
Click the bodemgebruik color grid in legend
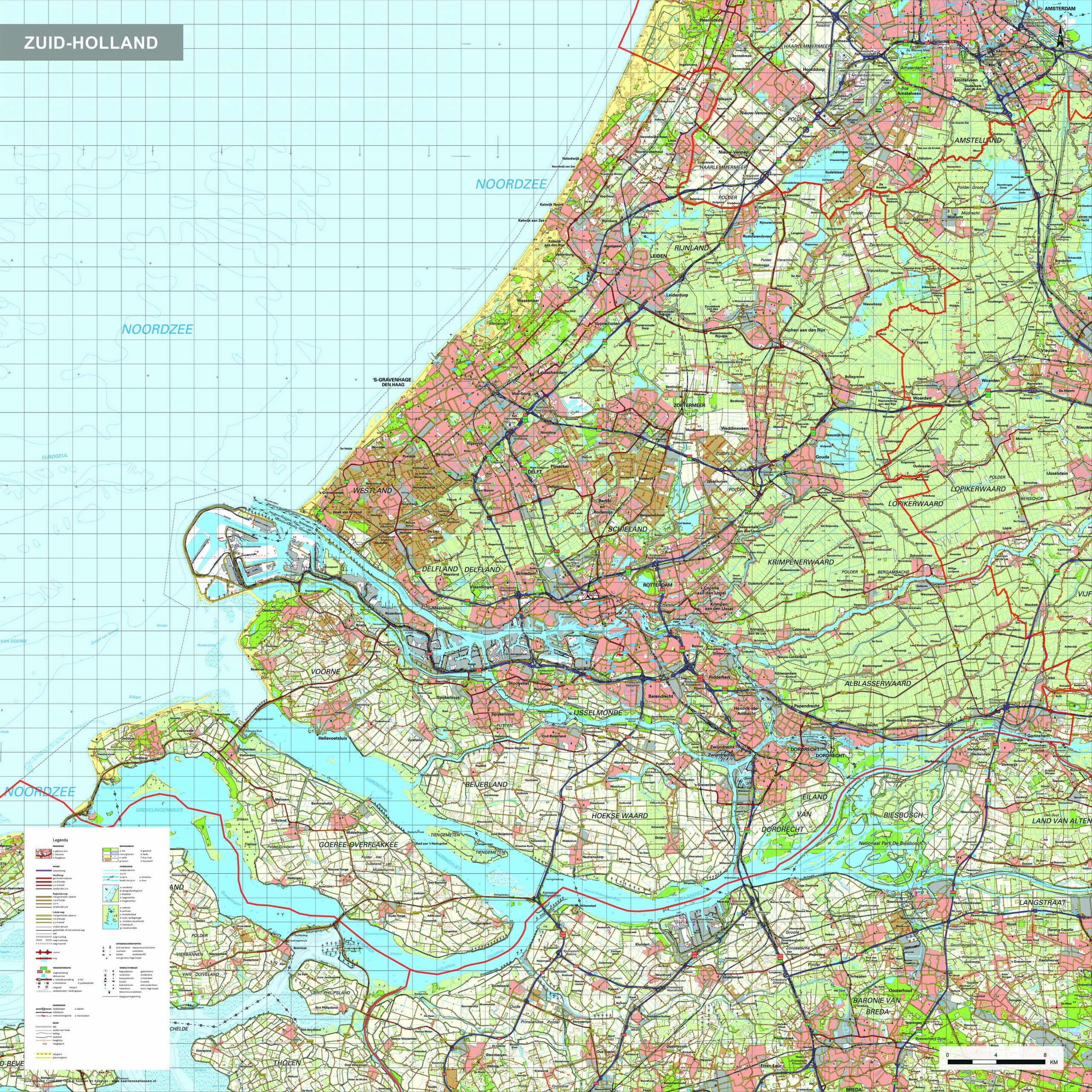coord(111,855)
